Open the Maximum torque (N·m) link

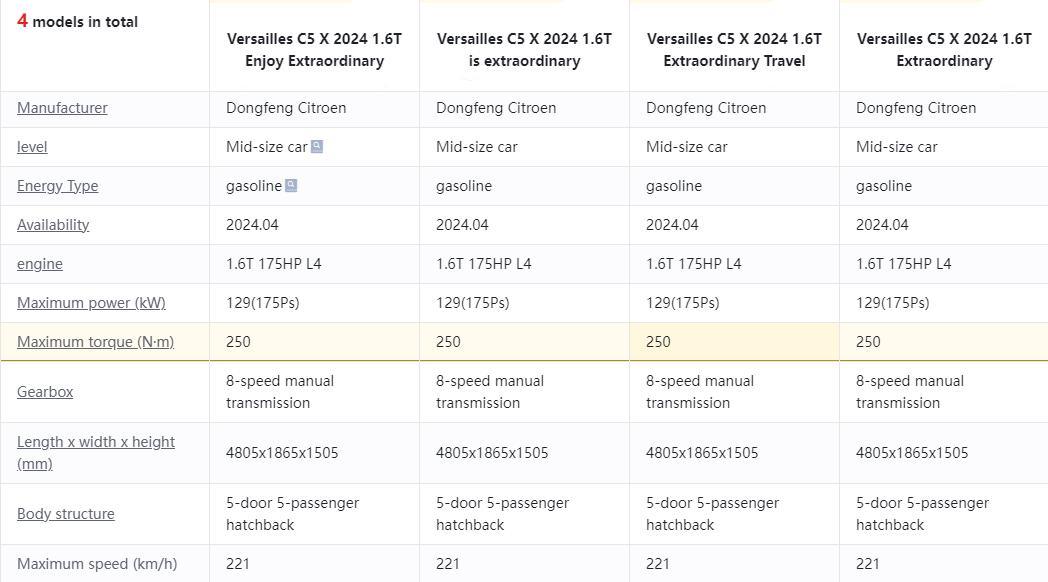pos(96,341)
